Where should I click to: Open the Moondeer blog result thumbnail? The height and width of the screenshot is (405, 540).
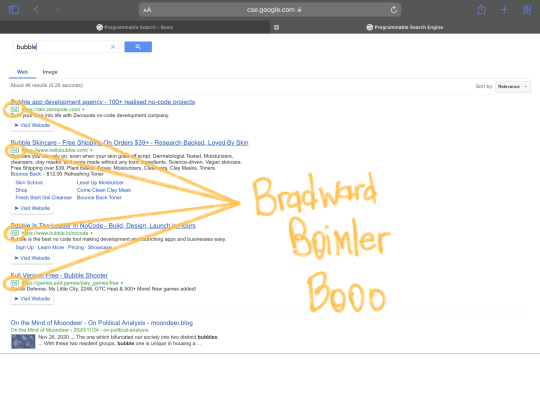point(23,342)
